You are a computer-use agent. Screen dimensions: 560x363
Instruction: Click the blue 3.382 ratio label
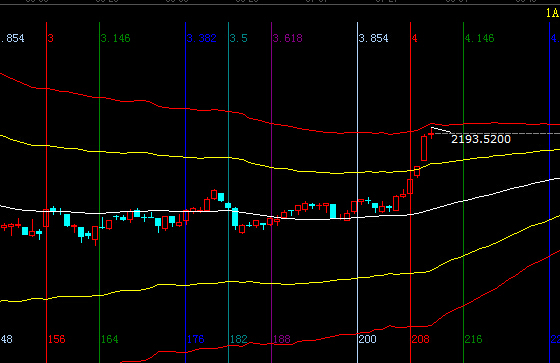[x=202, y=38]
